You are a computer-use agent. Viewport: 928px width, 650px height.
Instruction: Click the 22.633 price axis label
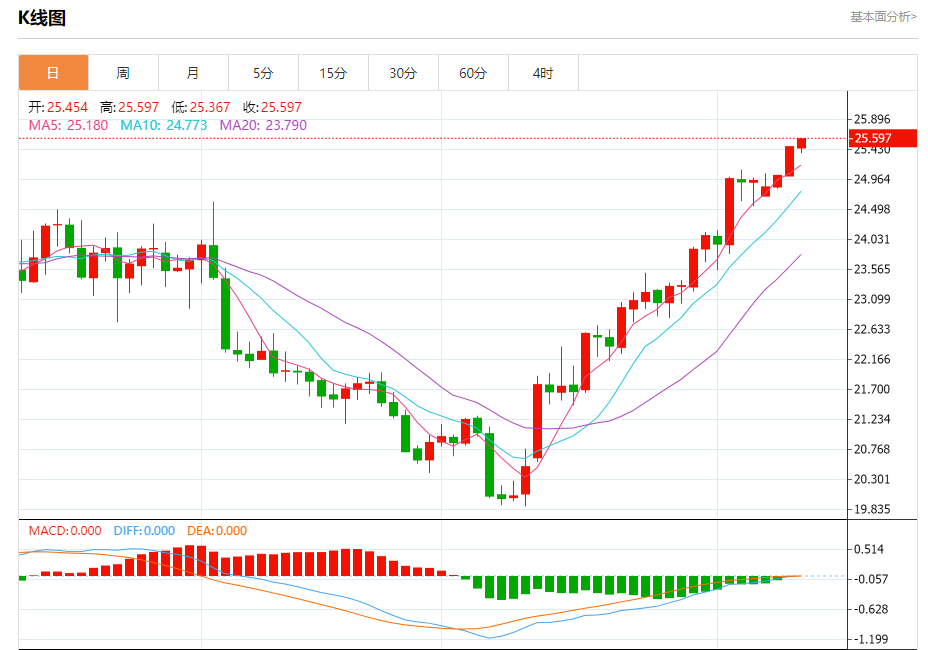pos(872,329)
